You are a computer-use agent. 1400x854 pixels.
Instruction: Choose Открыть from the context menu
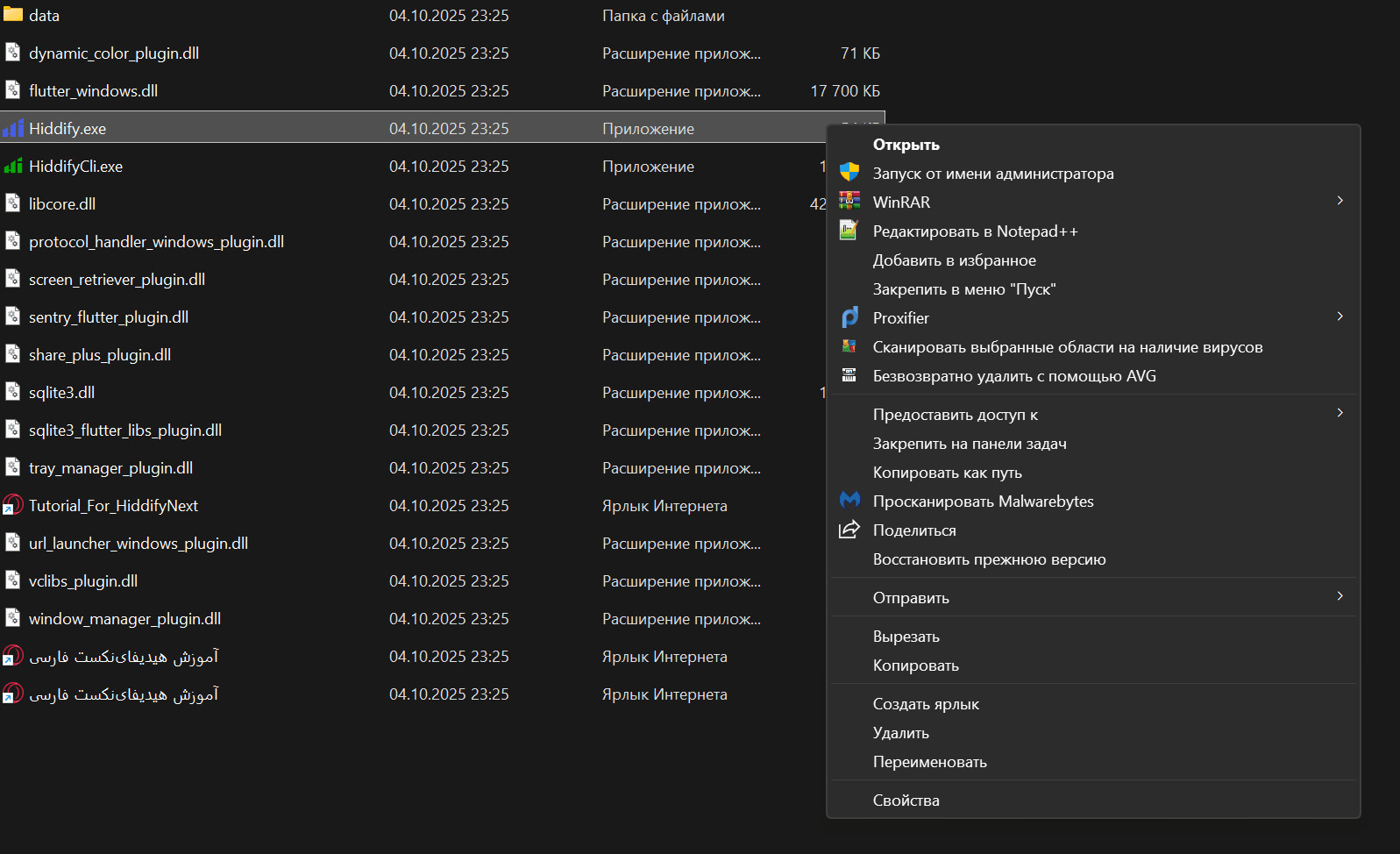906,145
